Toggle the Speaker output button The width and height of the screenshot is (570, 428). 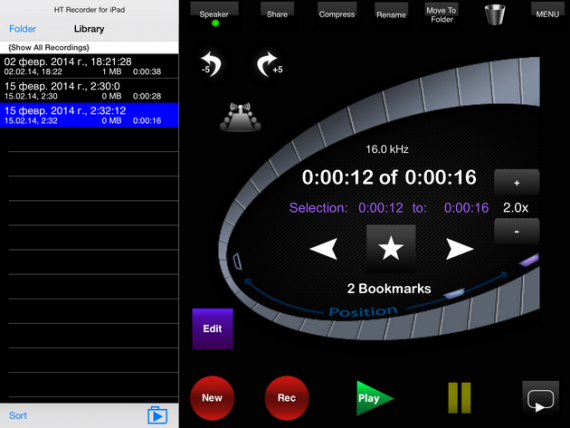[214, 14]
